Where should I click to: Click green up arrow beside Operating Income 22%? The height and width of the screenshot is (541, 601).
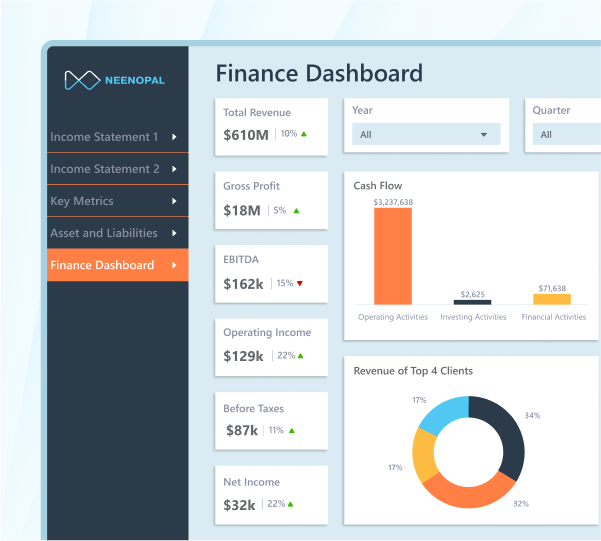pos(300,356)
